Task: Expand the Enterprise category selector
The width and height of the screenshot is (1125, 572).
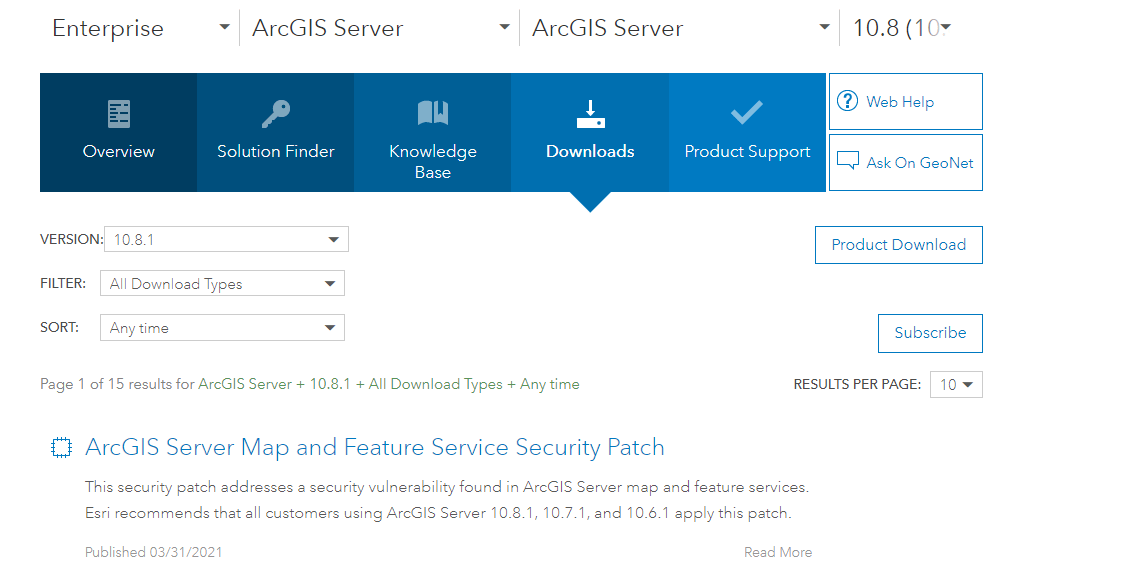Action: [141, 28]
